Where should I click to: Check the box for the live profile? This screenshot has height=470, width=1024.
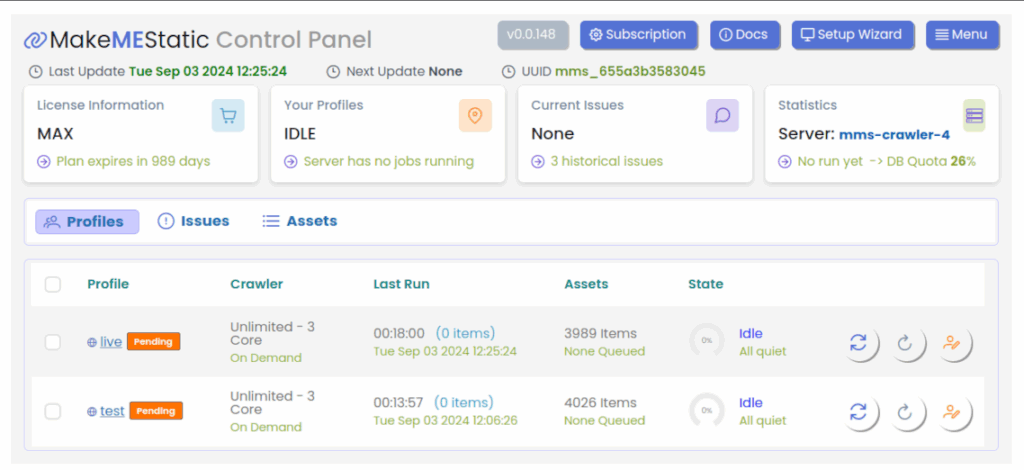pyautogui.click(x=53, y=342)
